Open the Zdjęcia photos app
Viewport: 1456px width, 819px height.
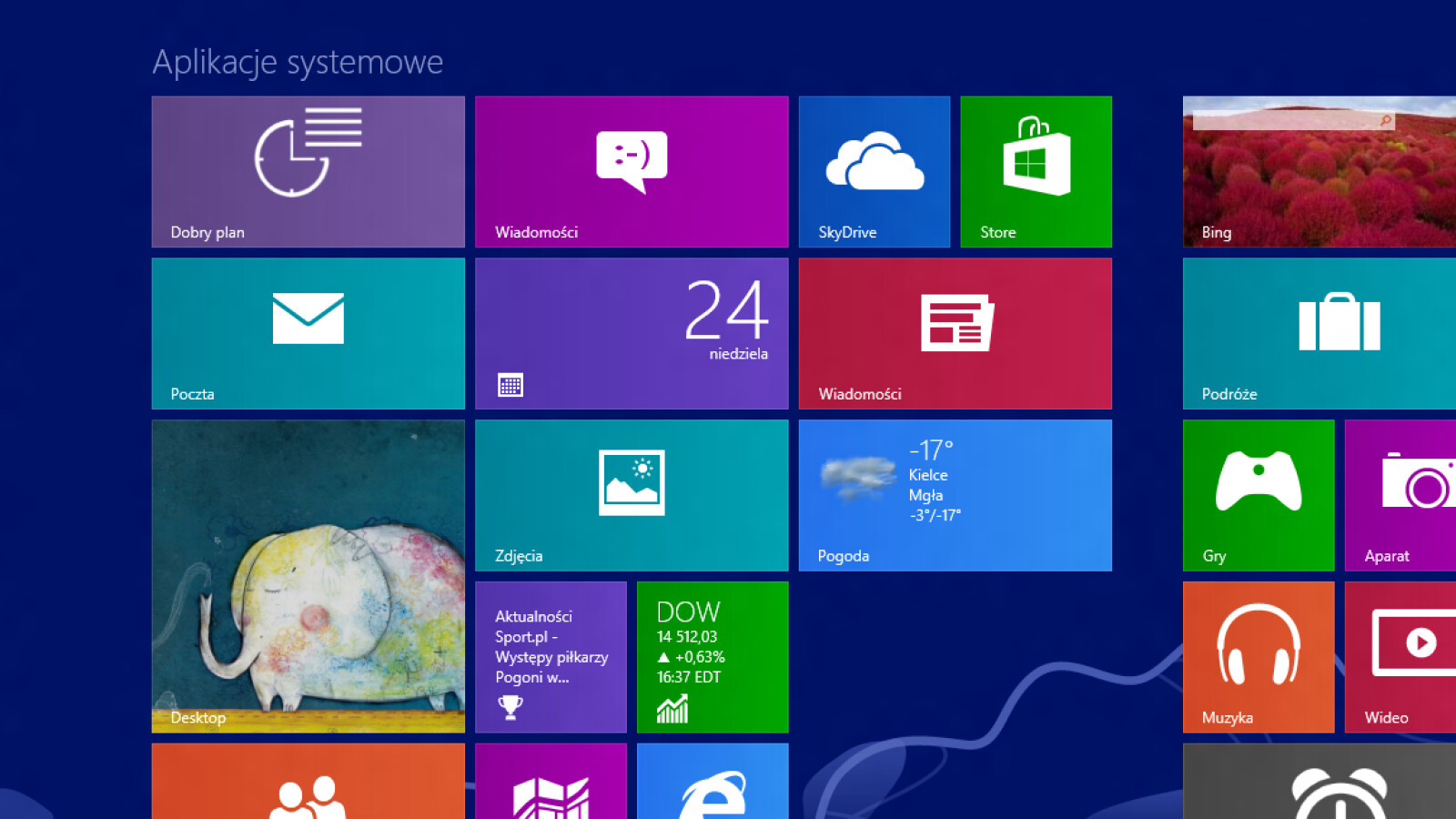[631, 495]
